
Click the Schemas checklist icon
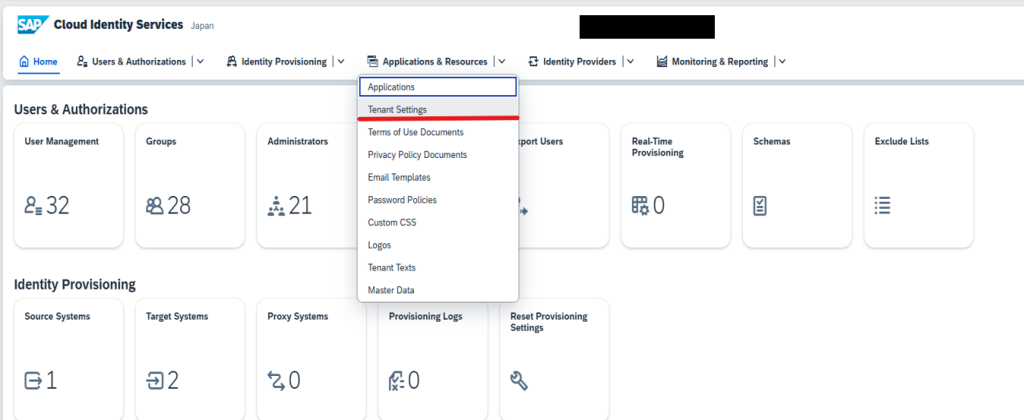(761, 206)
